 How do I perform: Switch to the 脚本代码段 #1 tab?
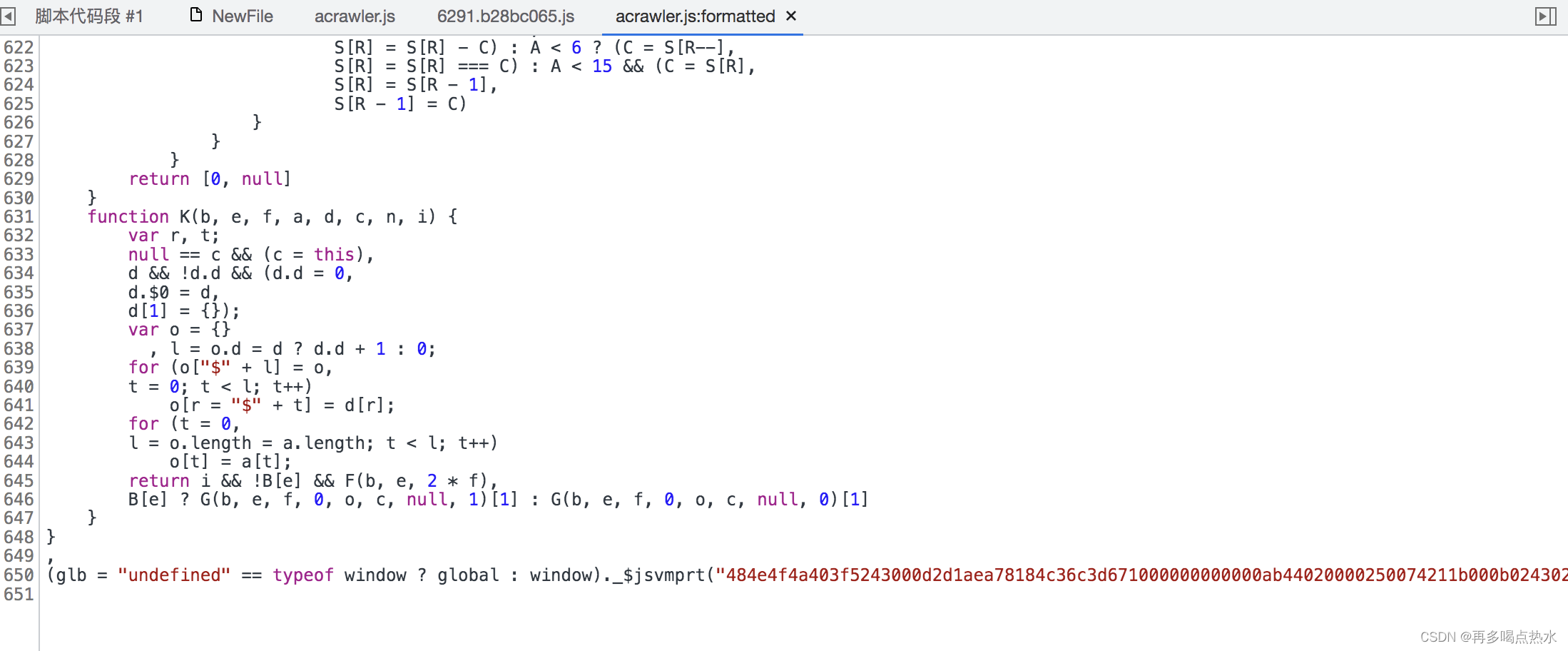[x=89, y=16]
